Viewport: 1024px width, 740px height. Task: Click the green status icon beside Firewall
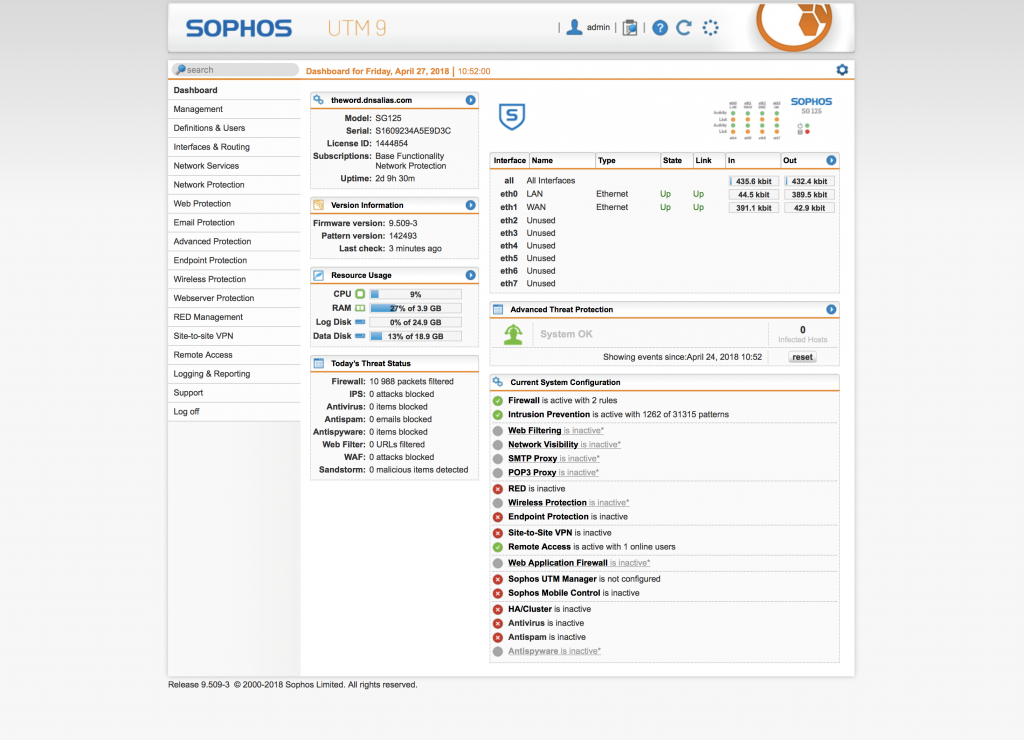(x=498, y=401)
